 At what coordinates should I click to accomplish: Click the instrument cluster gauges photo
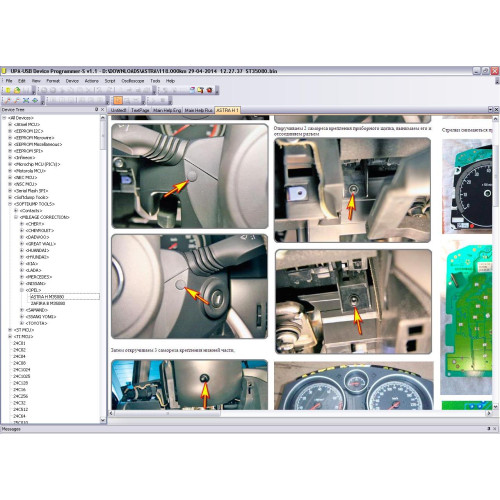click(353, 386)
